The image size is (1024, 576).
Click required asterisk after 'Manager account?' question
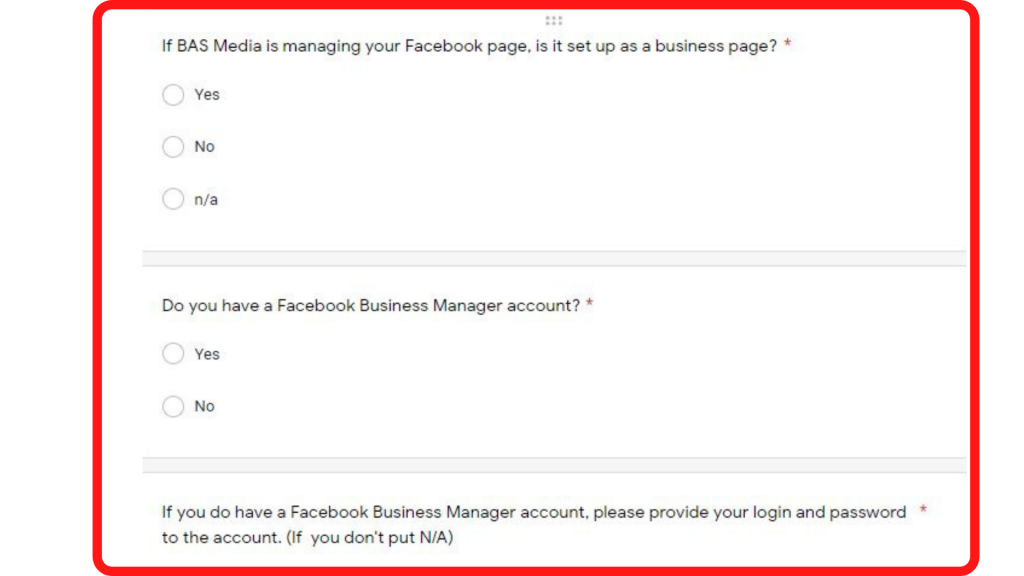[590, 305]
